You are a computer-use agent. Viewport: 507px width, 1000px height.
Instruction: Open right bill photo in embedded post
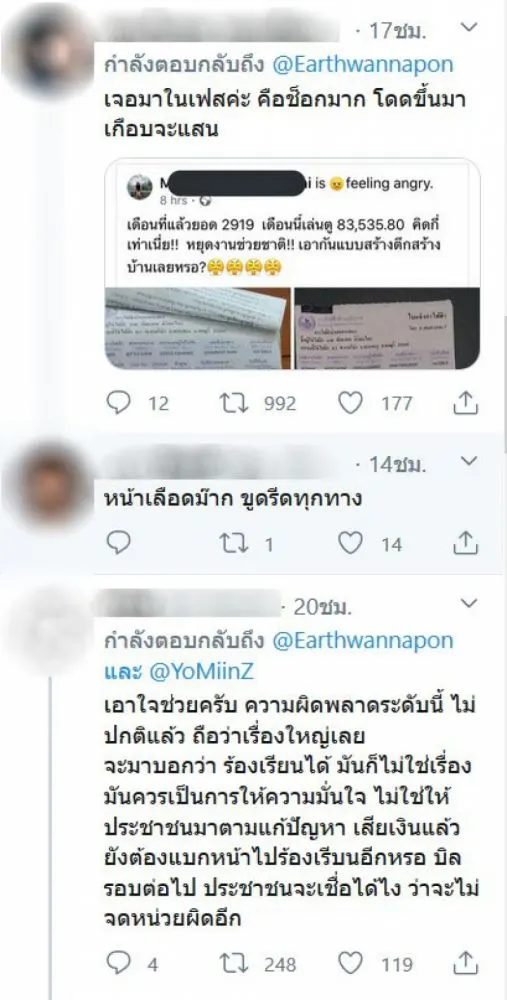tap(386, 328)
